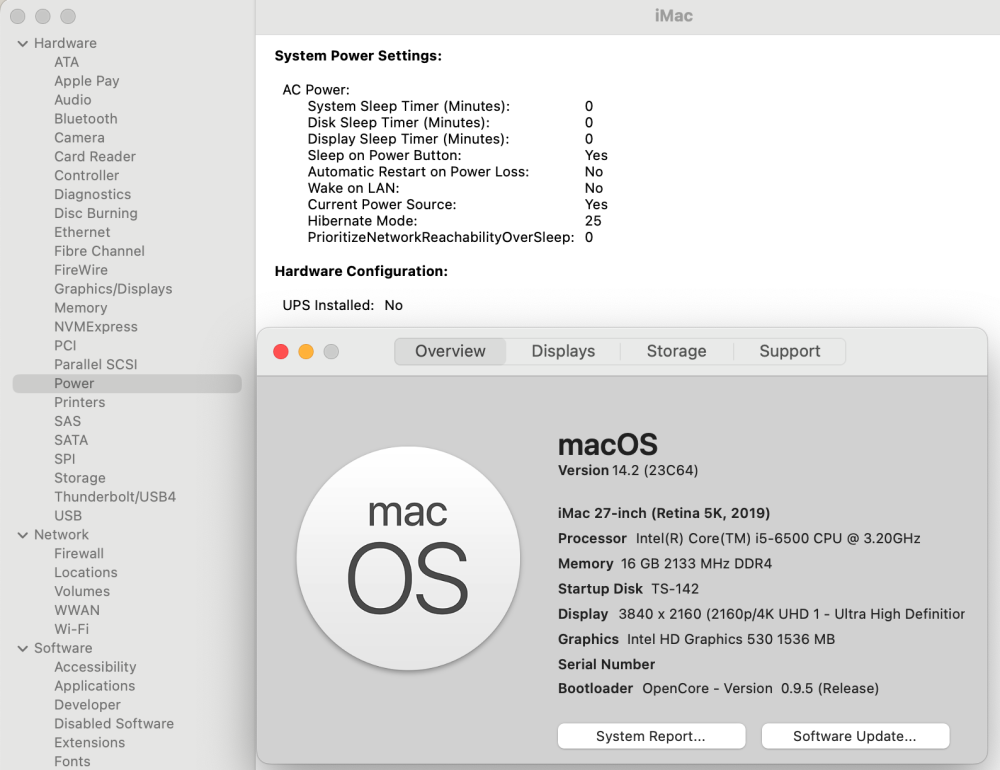Select Disc Burning in sidebar

pos(96,214)
